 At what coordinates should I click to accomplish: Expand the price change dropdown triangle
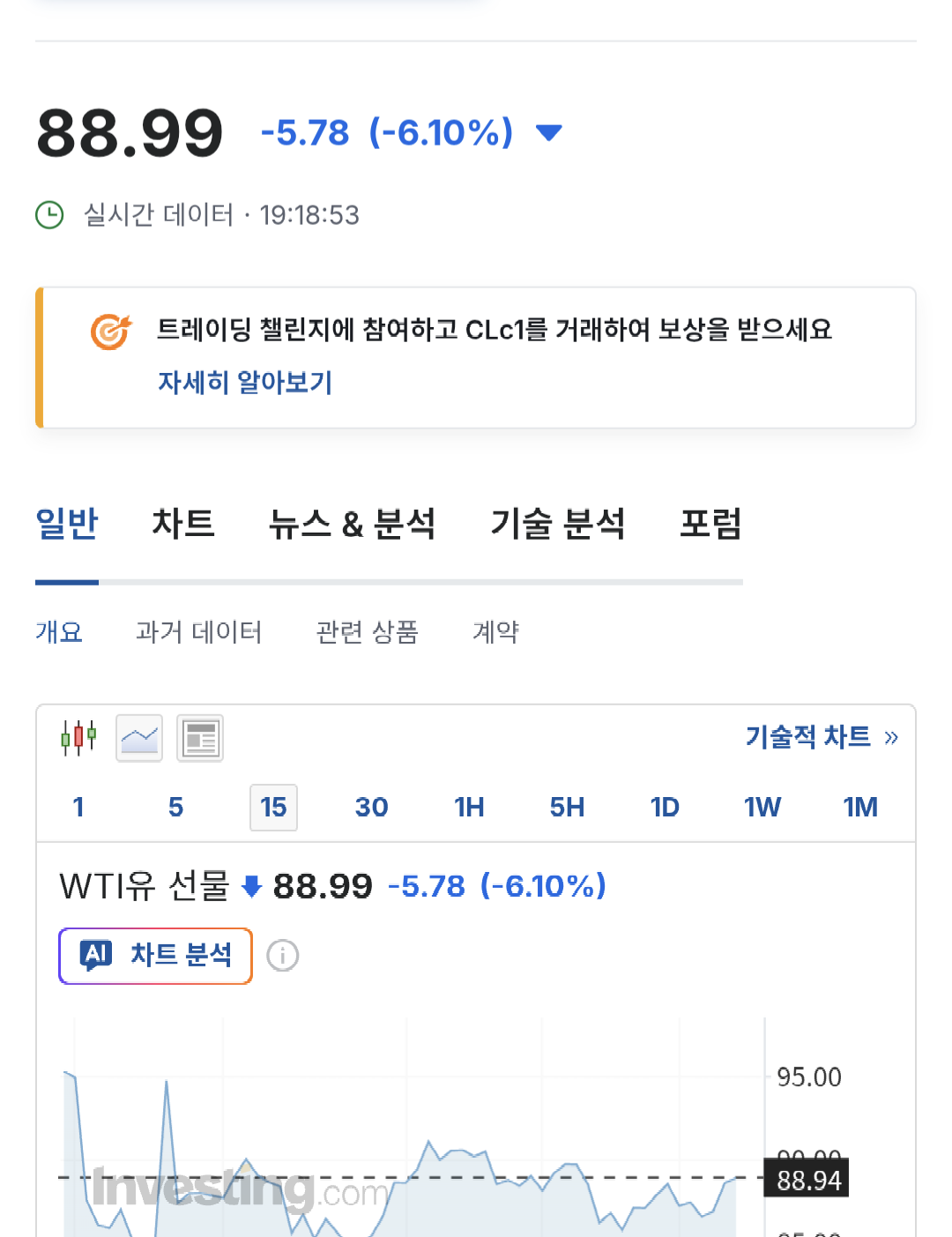tap(549, 133)
